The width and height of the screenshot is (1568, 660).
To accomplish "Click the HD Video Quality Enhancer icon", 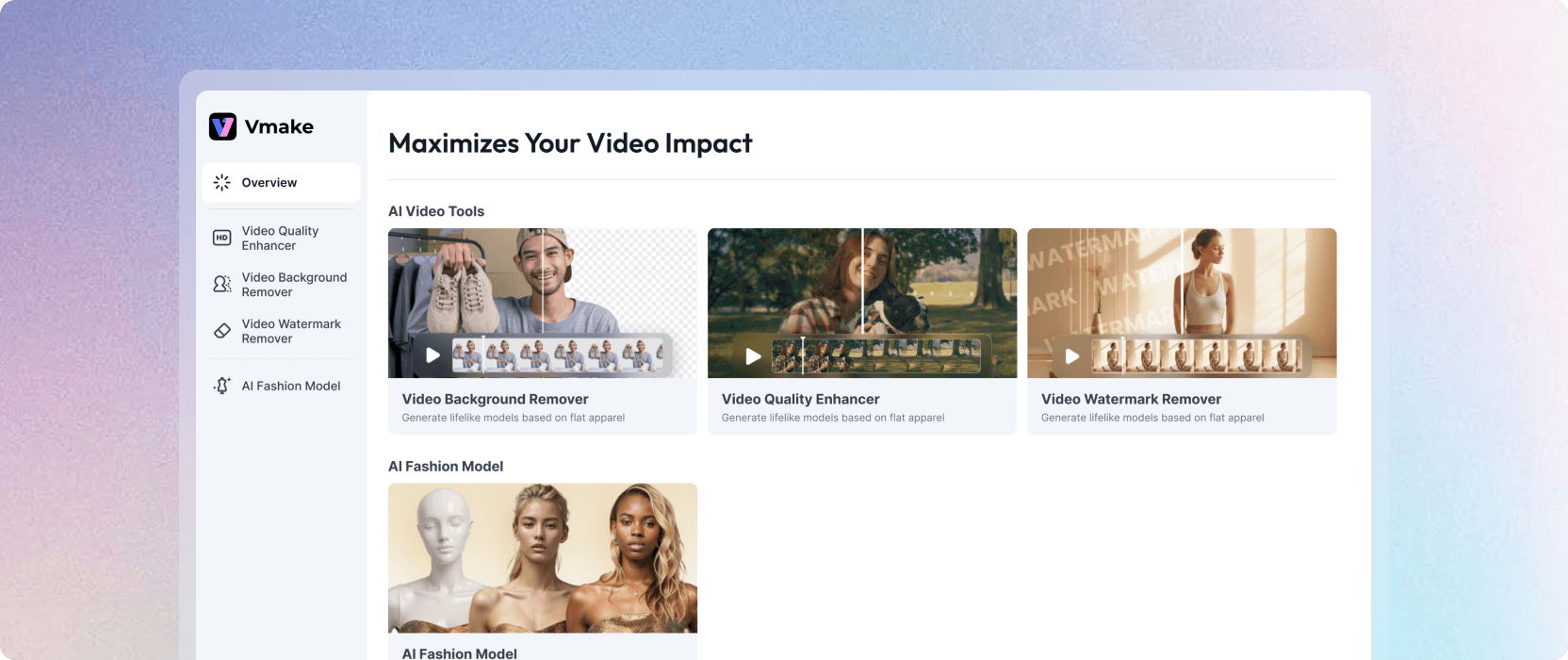I will pos(222,238).
